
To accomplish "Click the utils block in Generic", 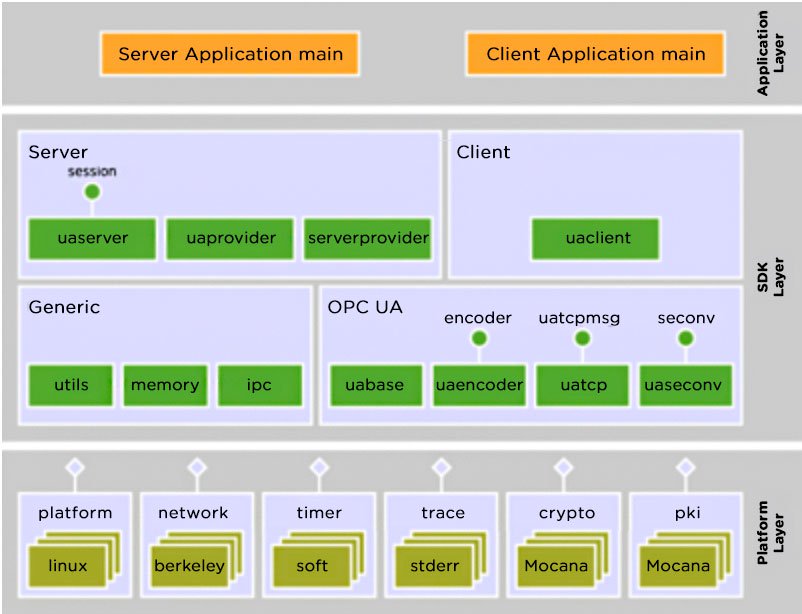I will coord(71,385).
